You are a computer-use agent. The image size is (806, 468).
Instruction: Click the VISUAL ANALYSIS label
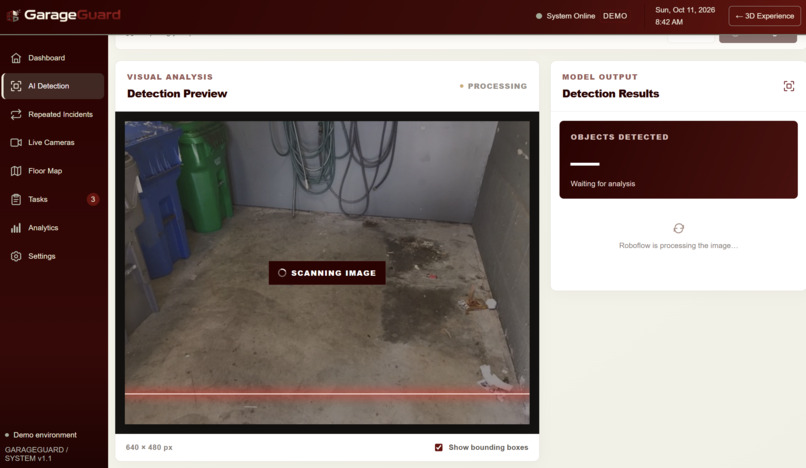coord(170,77)
